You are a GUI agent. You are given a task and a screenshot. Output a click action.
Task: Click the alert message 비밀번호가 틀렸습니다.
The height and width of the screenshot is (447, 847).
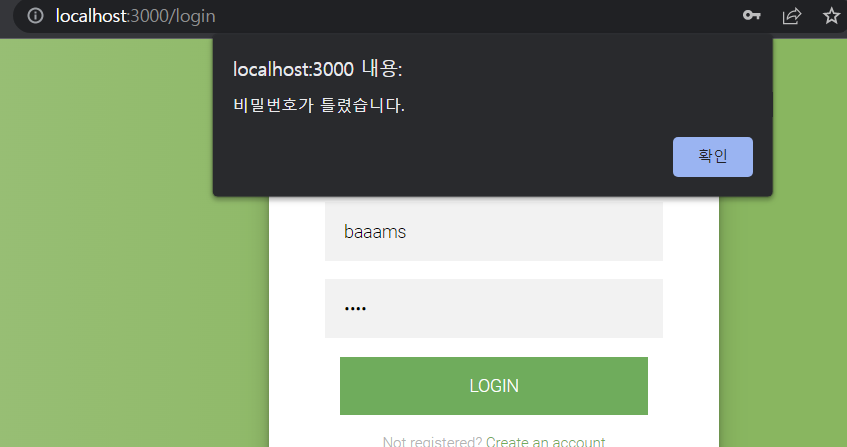point(319,105)
